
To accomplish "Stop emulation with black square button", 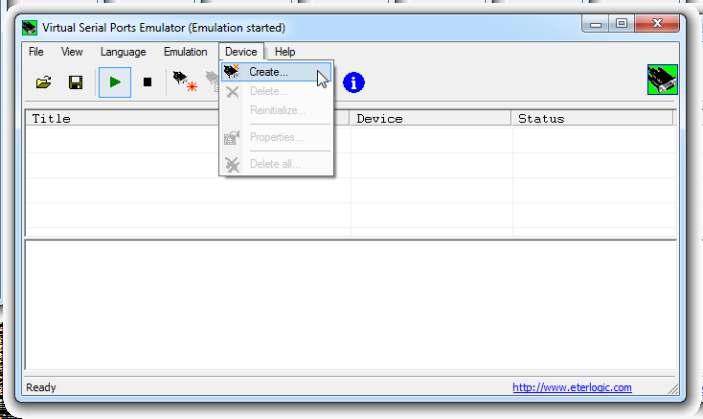I will [x=147, y=82].
